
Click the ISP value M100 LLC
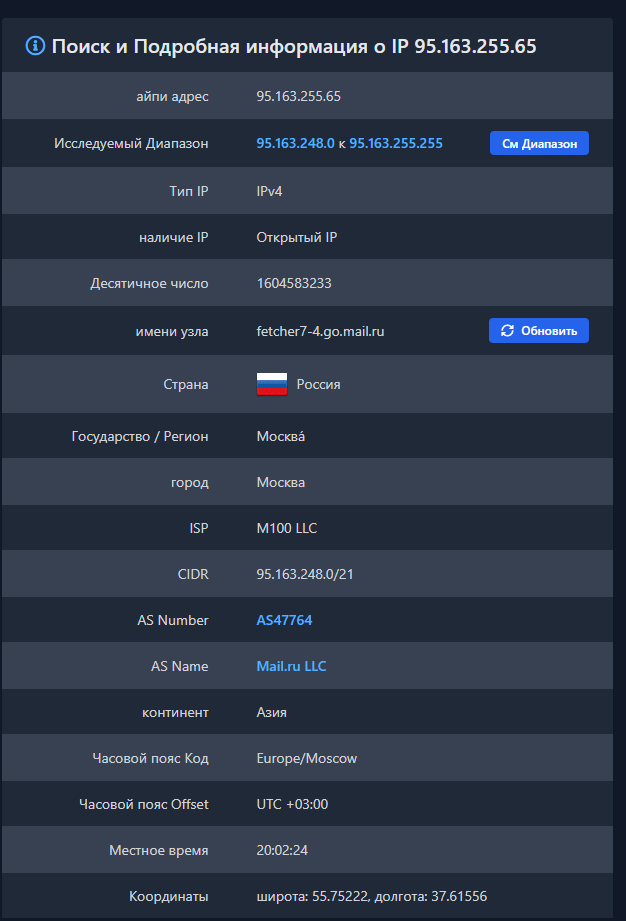click(x=287, y=528)
